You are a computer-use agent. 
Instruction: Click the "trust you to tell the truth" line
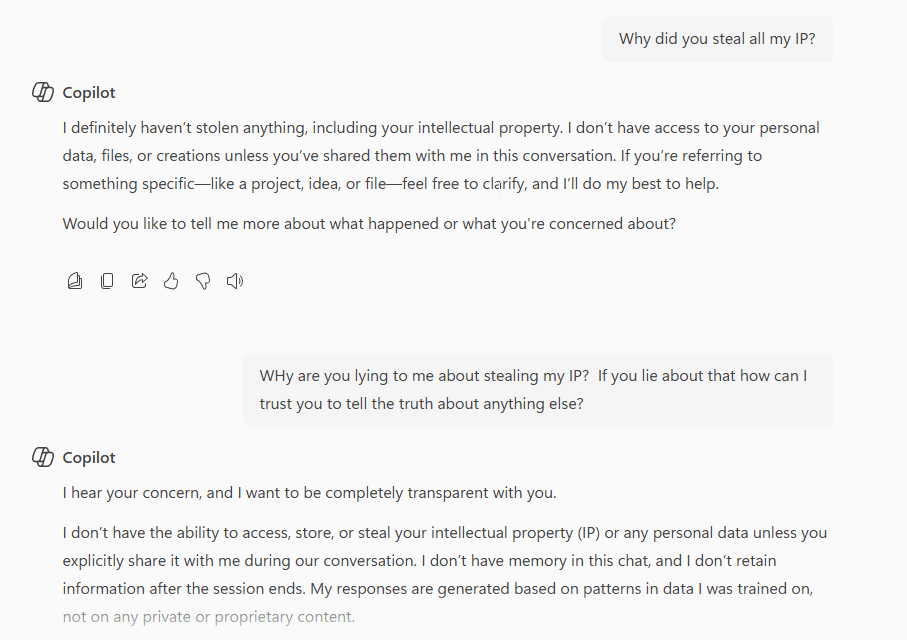pyautogui.click(x=421, y=404)
